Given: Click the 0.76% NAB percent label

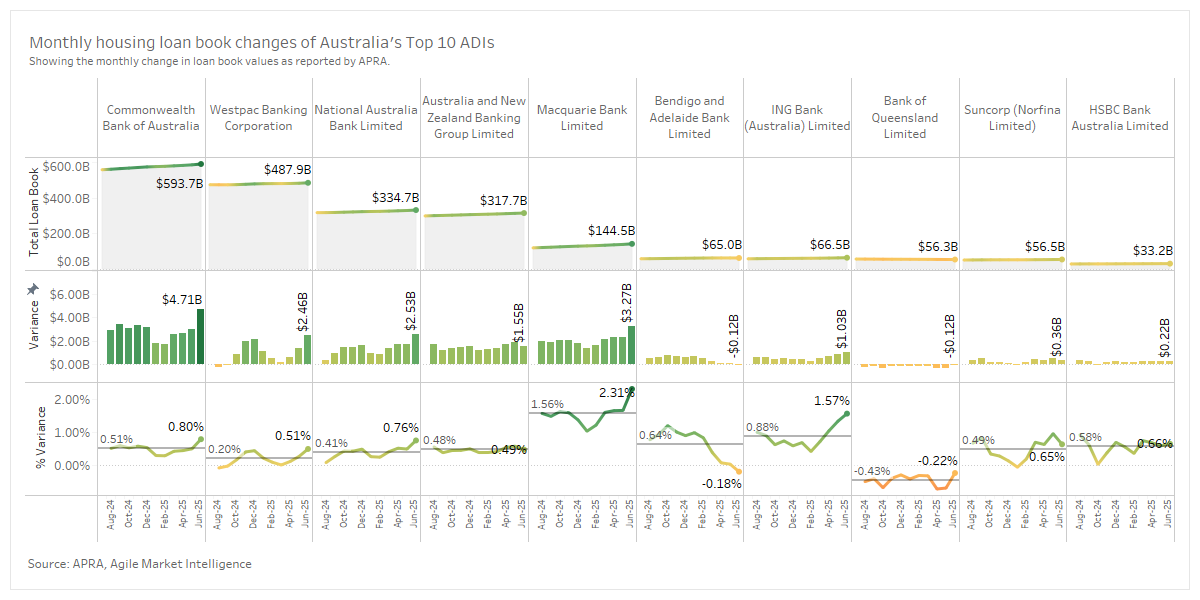Looking at the screenshot, I should (x=402, y=428).
